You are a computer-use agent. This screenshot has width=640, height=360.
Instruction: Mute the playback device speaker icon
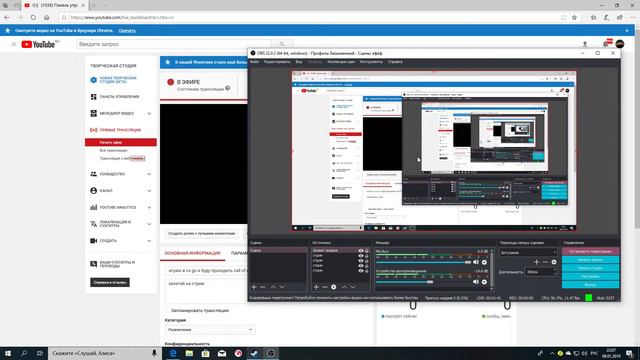[x=476, y=282]
